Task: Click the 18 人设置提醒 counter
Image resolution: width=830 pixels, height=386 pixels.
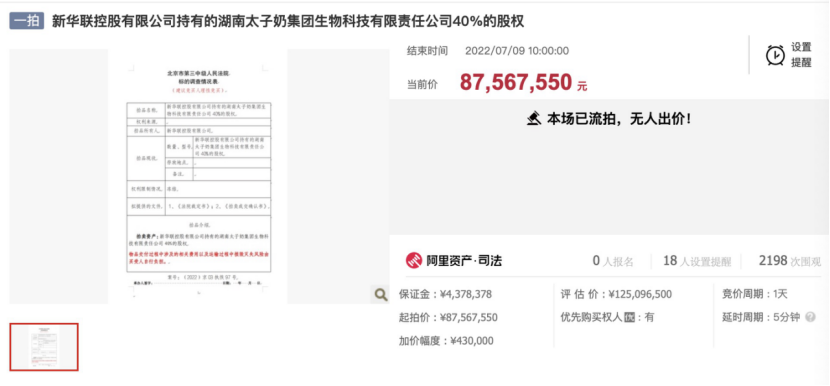Action: pos(697,261)
